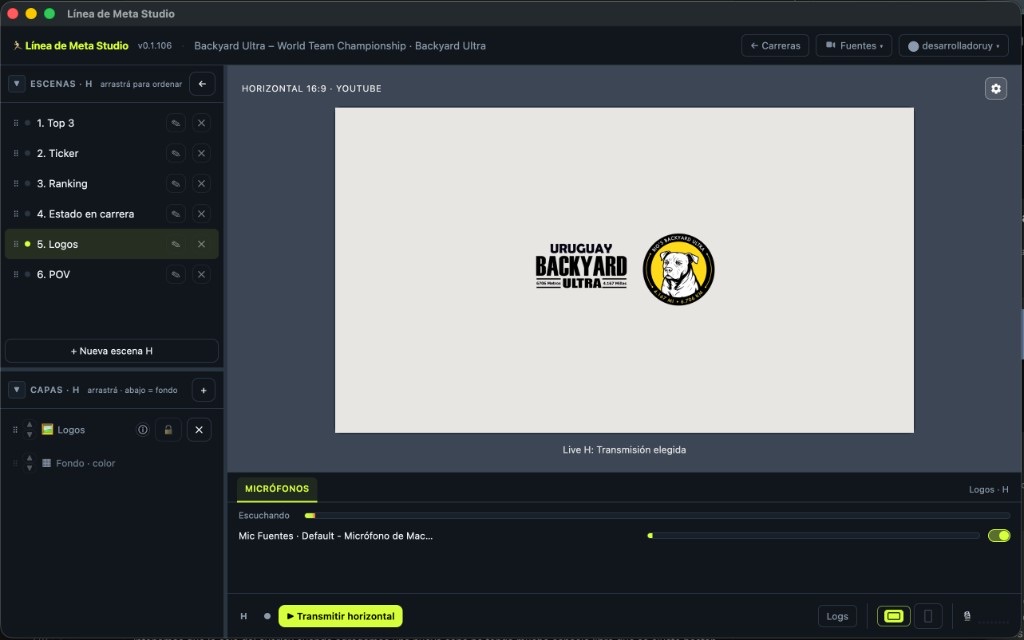Open preview settings gear

996,88
